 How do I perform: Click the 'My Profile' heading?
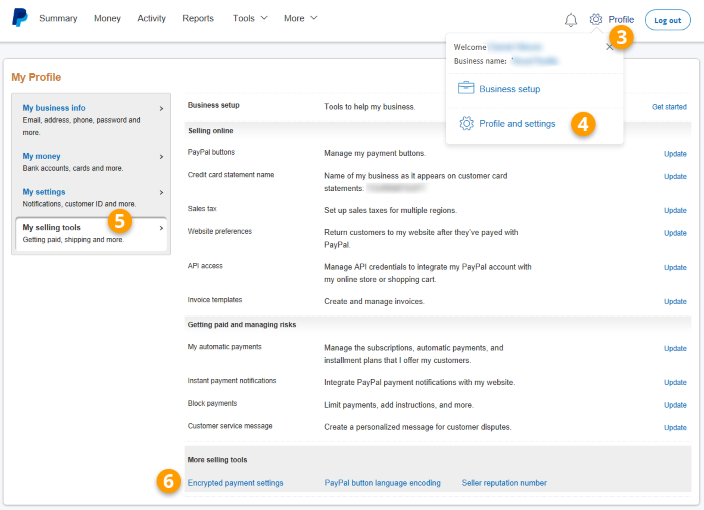pyautogui.click(x=36, y=77)
